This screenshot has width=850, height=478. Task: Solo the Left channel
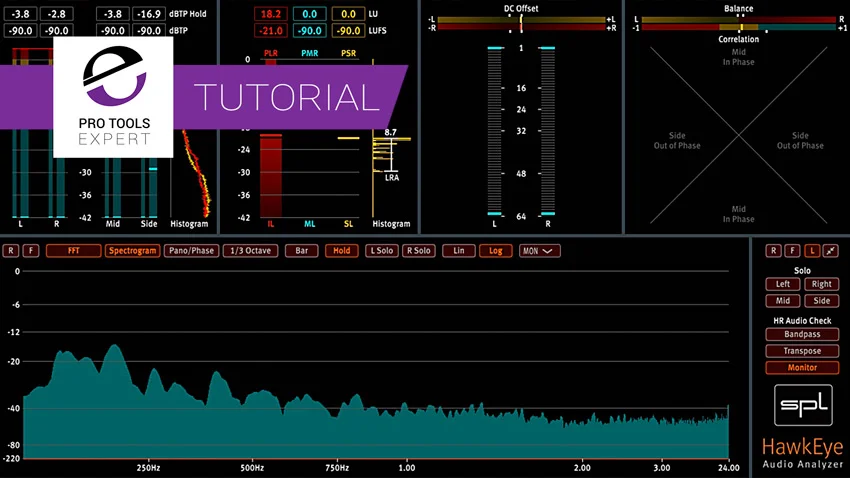[x=783, y=284]
